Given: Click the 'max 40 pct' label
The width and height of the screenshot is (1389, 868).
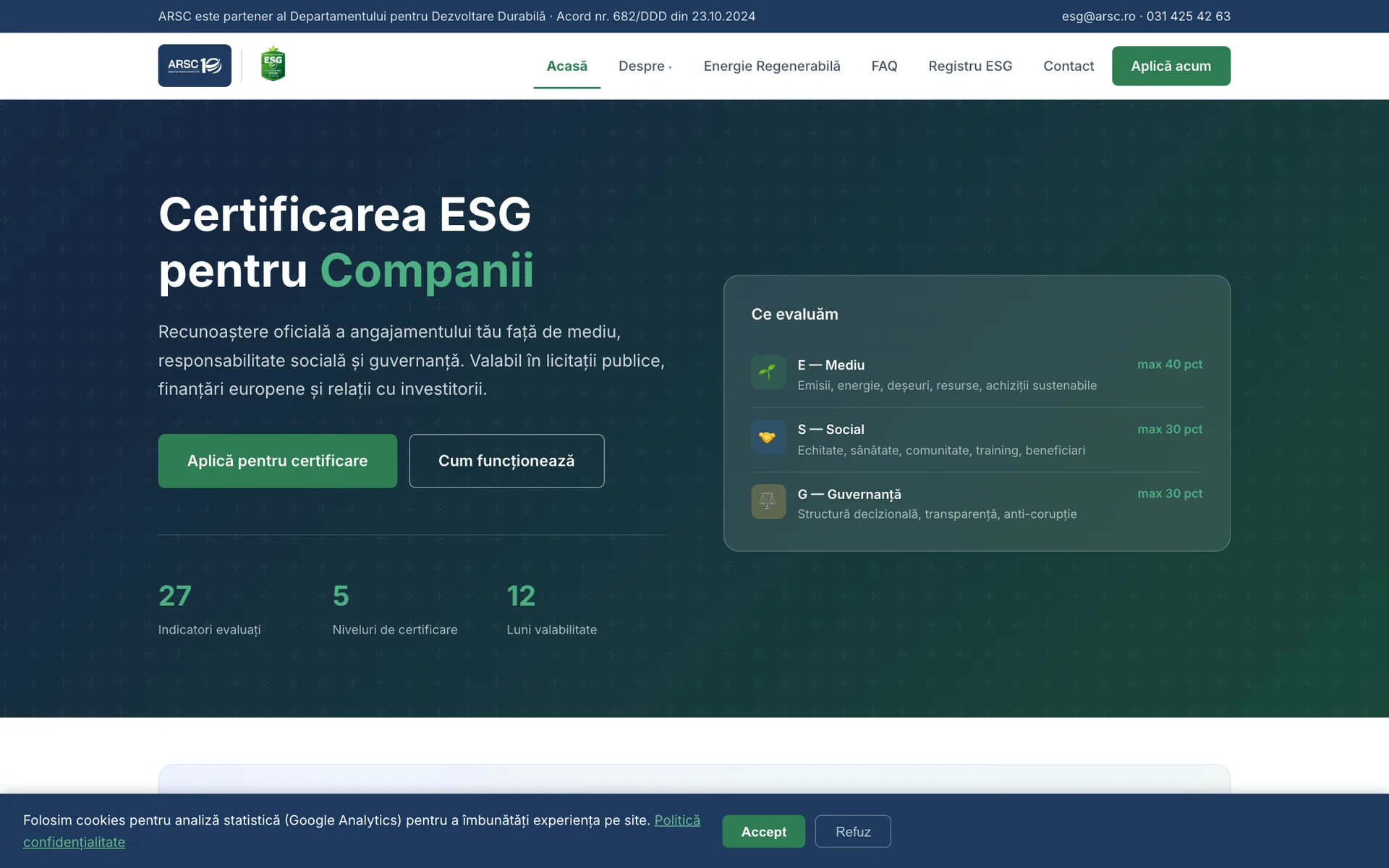Looking at the screenshot, I should tap(1170, 365).
